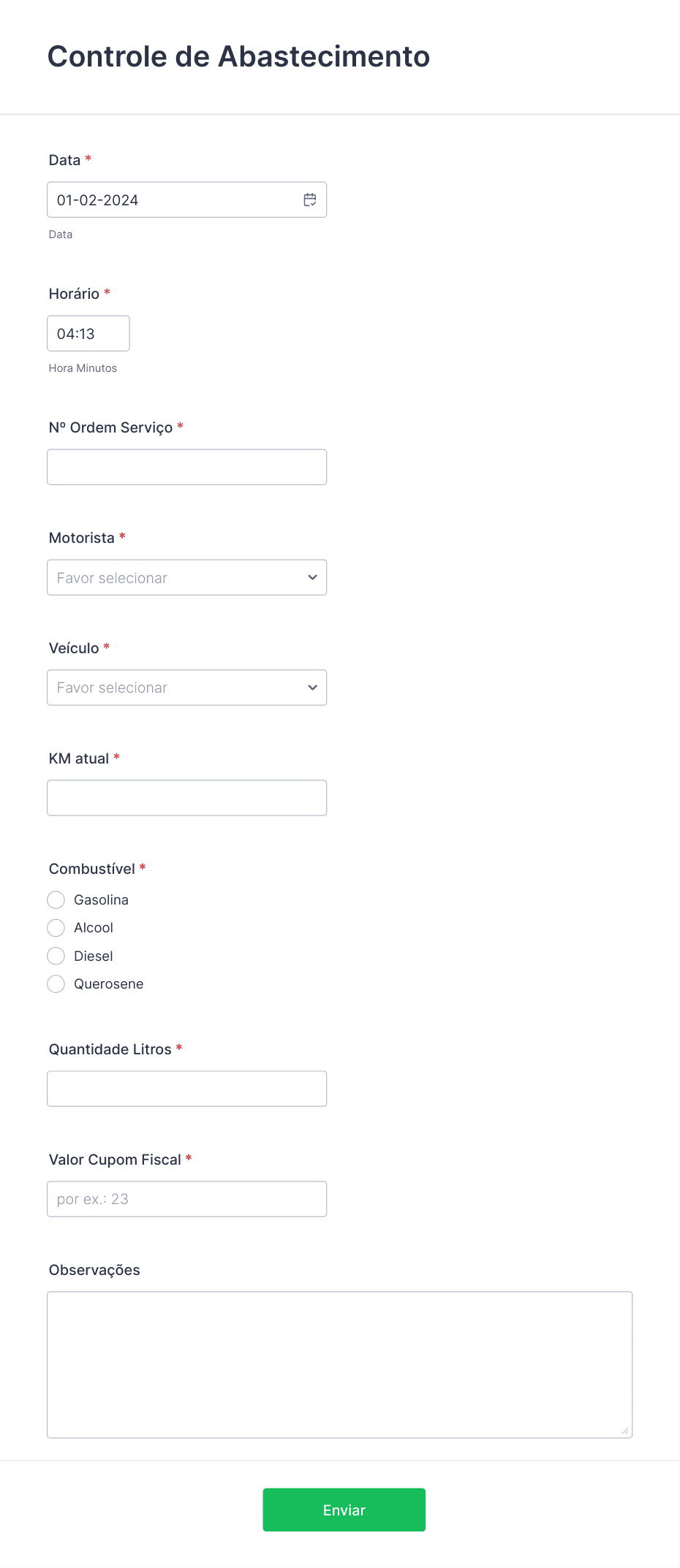
Task: Focus the Nº Ordem Serviço field
Action: tap(186, 468)
